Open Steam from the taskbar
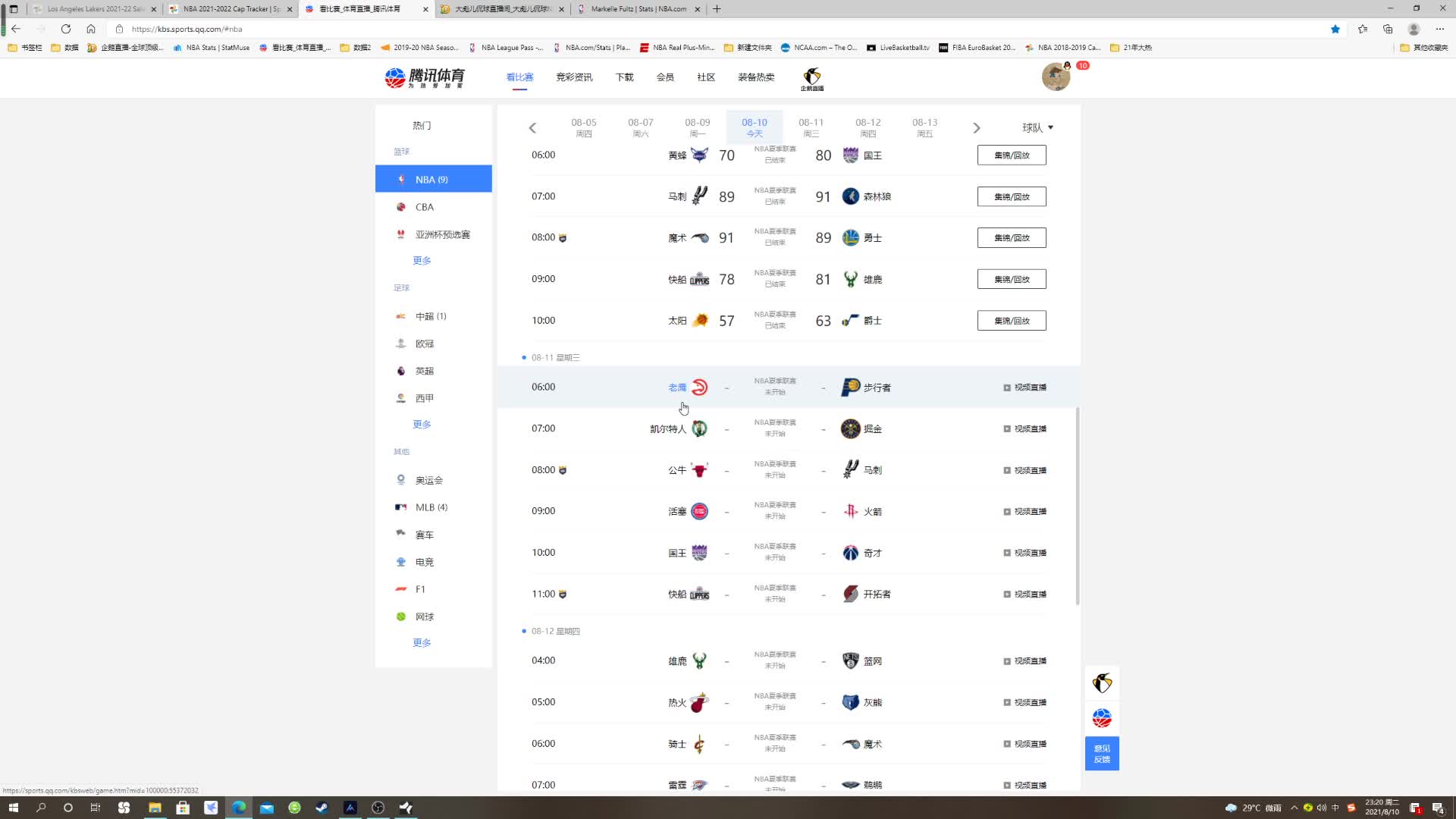The height and width of the screenshot is (819, 1456). tap(322, 808)
